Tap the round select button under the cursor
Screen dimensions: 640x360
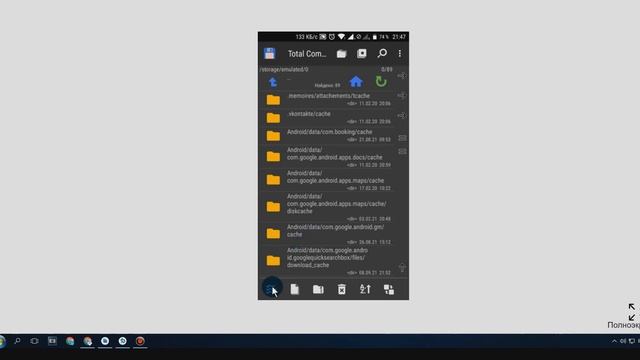pyautogui.click(x=272, y=288)
